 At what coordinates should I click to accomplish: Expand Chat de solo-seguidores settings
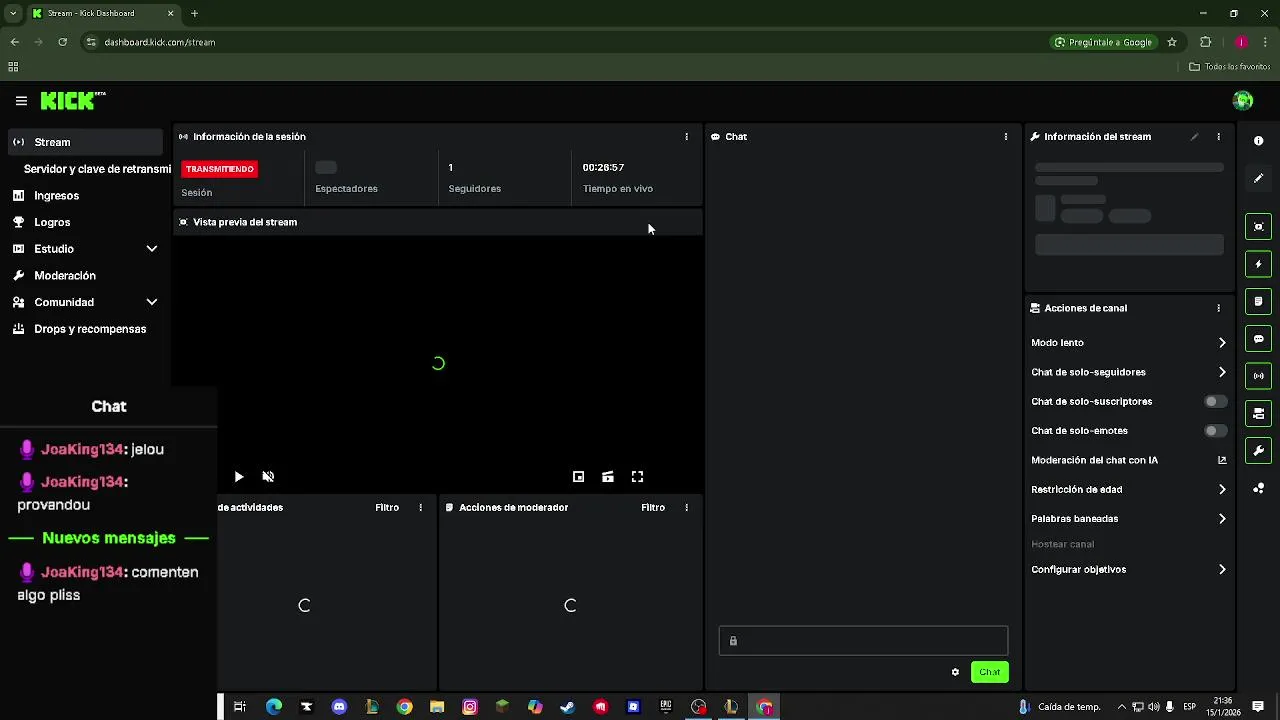(1129, 372)
